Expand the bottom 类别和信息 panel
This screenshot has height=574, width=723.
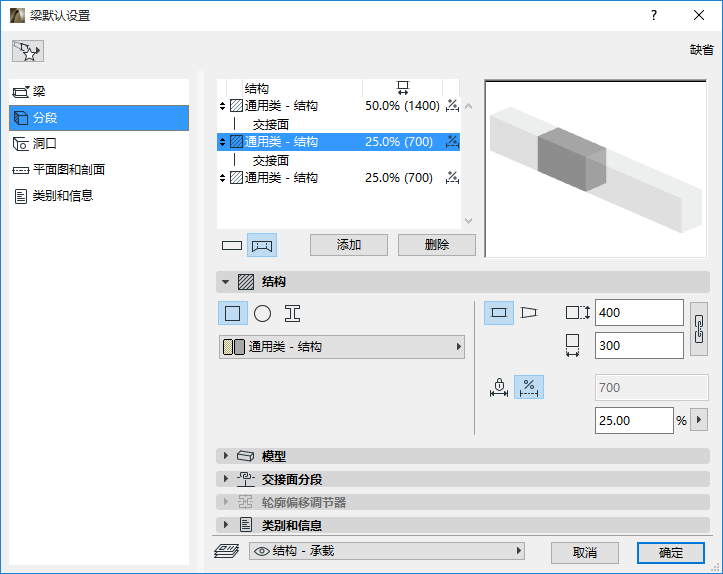click(x=225, y=525)
